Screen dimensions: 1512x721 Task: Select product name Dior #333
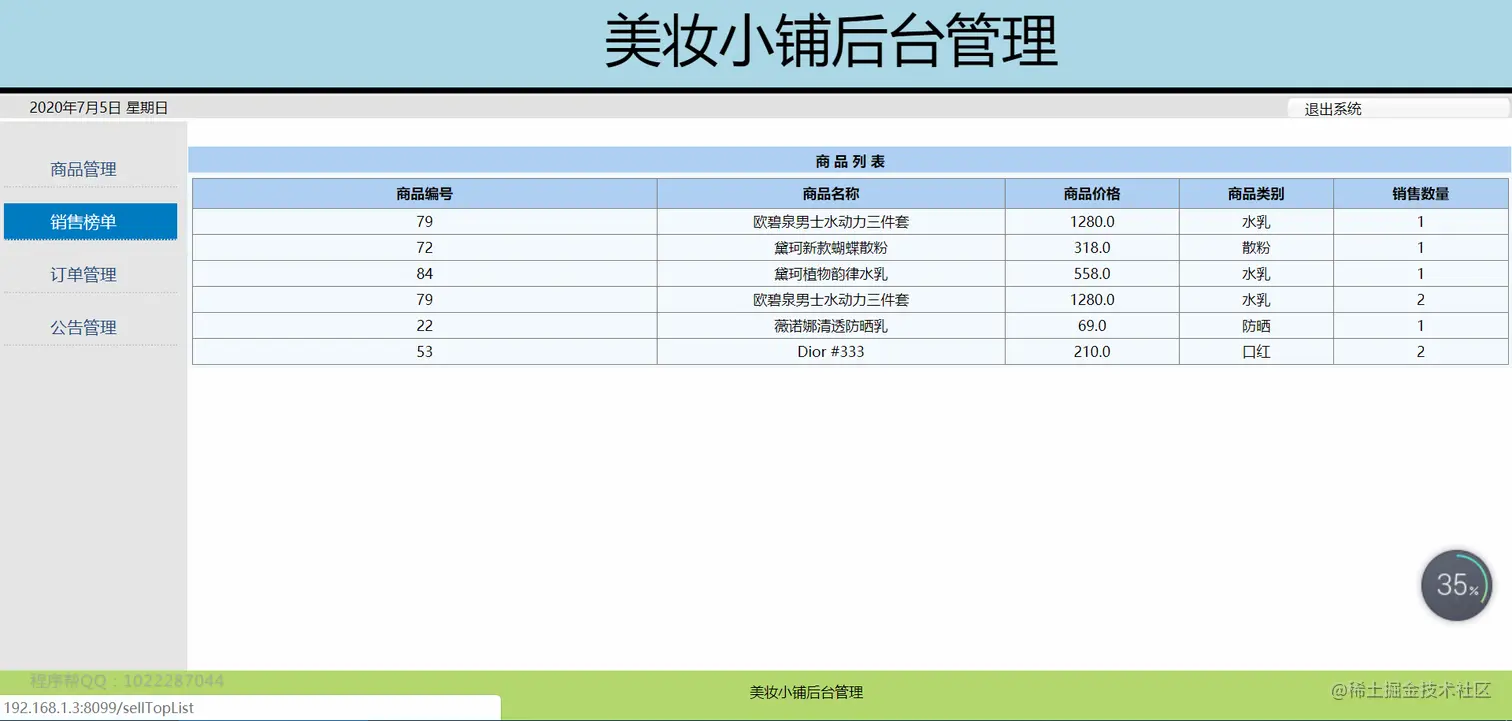pos(831,352)
